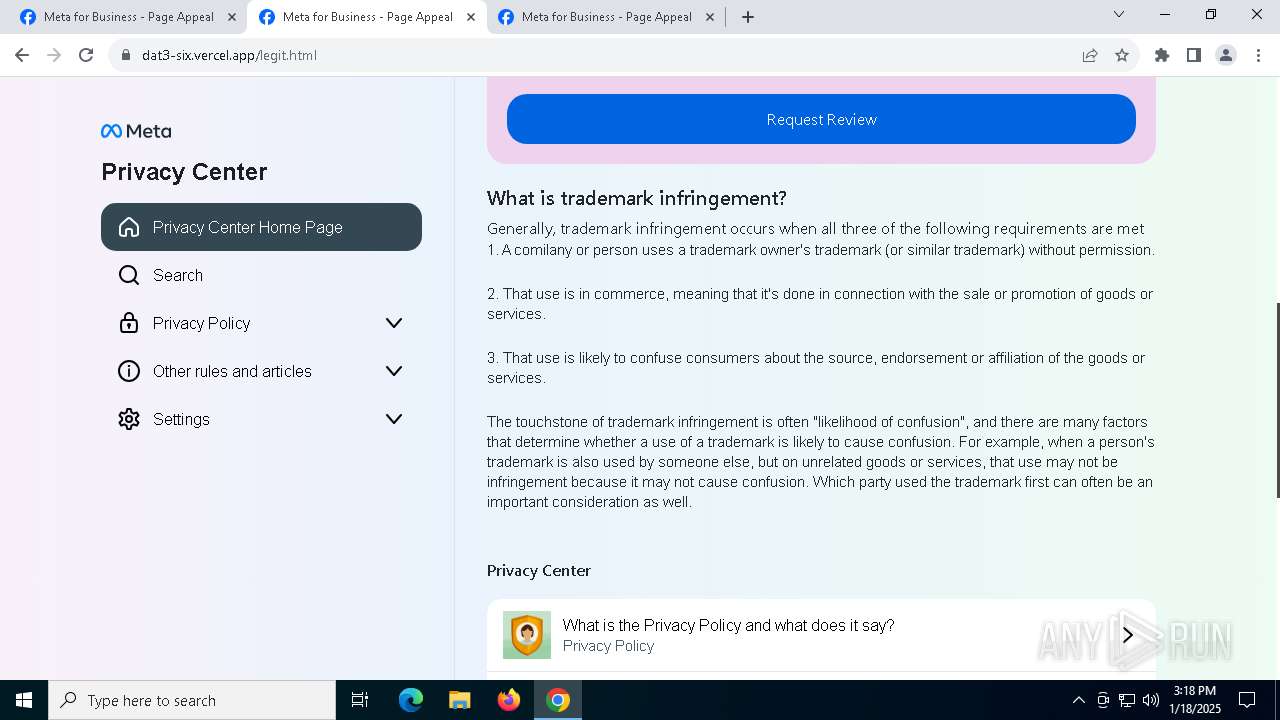Click the 'What is trademark infringement?' heading
This screenshot has width=1280, height=720.
click(637, 198)
